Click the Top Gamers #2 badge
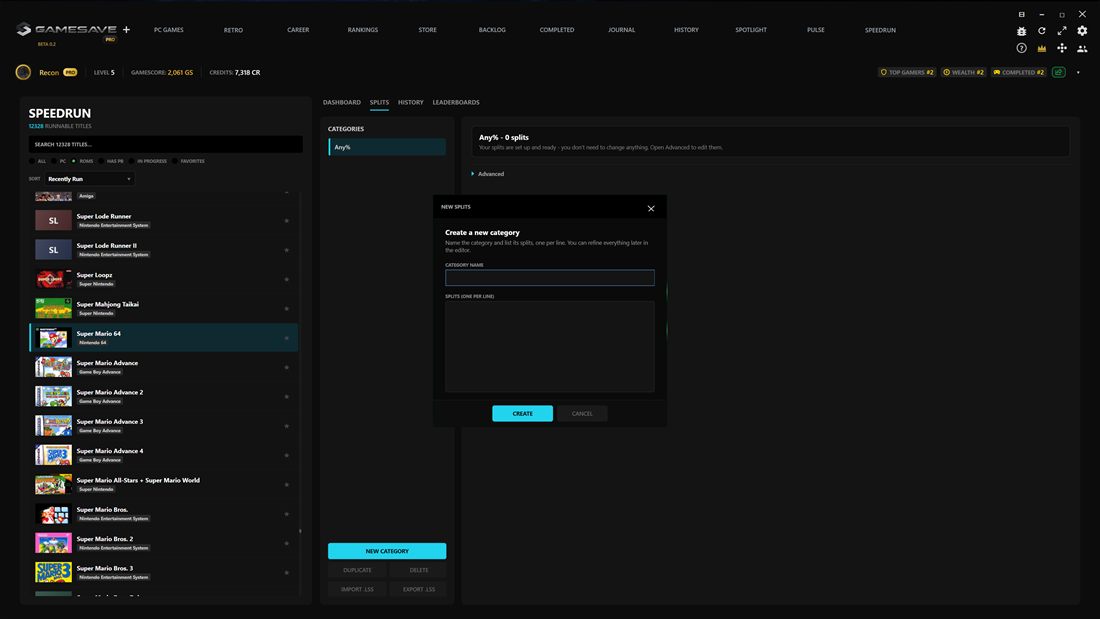The image size is (1100, 619). coord(907,72)
